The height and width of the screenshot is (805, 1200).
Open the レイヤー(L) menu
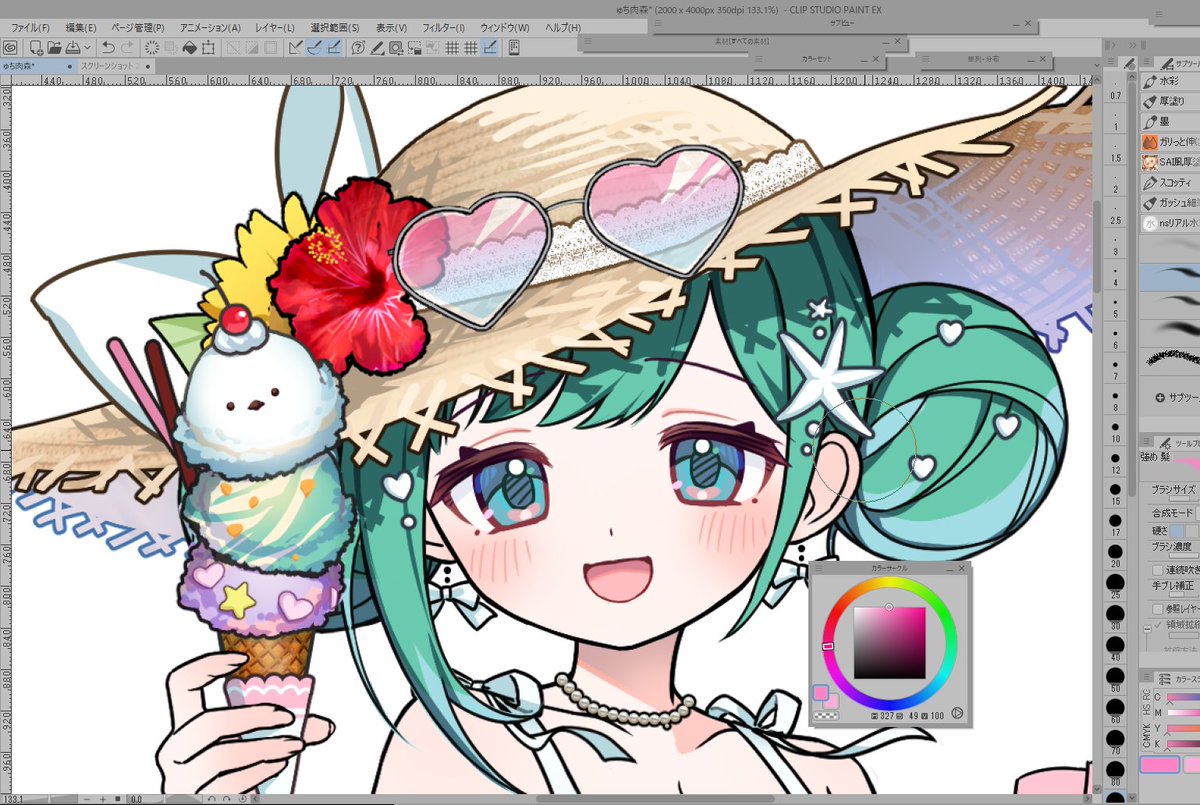(x=275, y=27)
